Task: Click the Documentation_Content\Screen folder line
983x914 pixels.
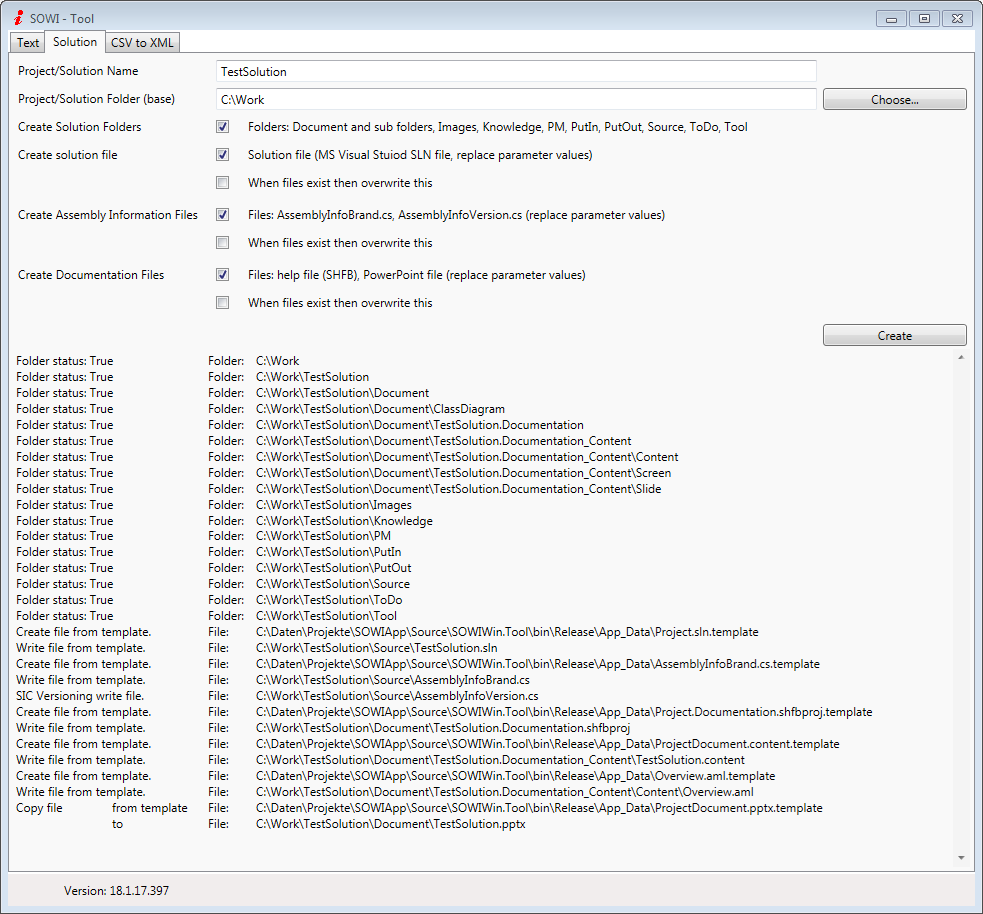Action: (463, 473)
